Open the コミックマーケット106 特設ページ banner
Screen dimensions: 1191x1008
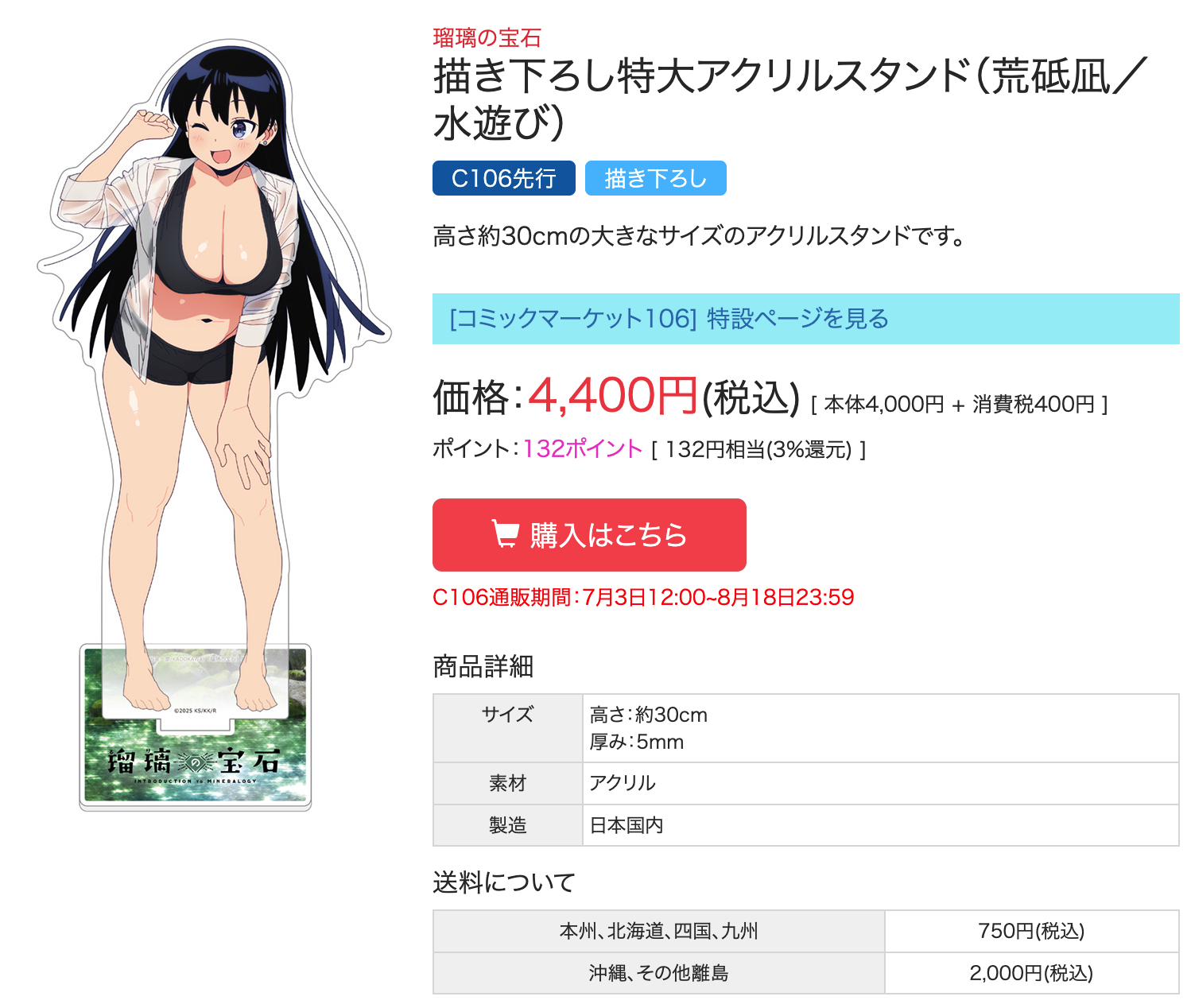point(806,319)
